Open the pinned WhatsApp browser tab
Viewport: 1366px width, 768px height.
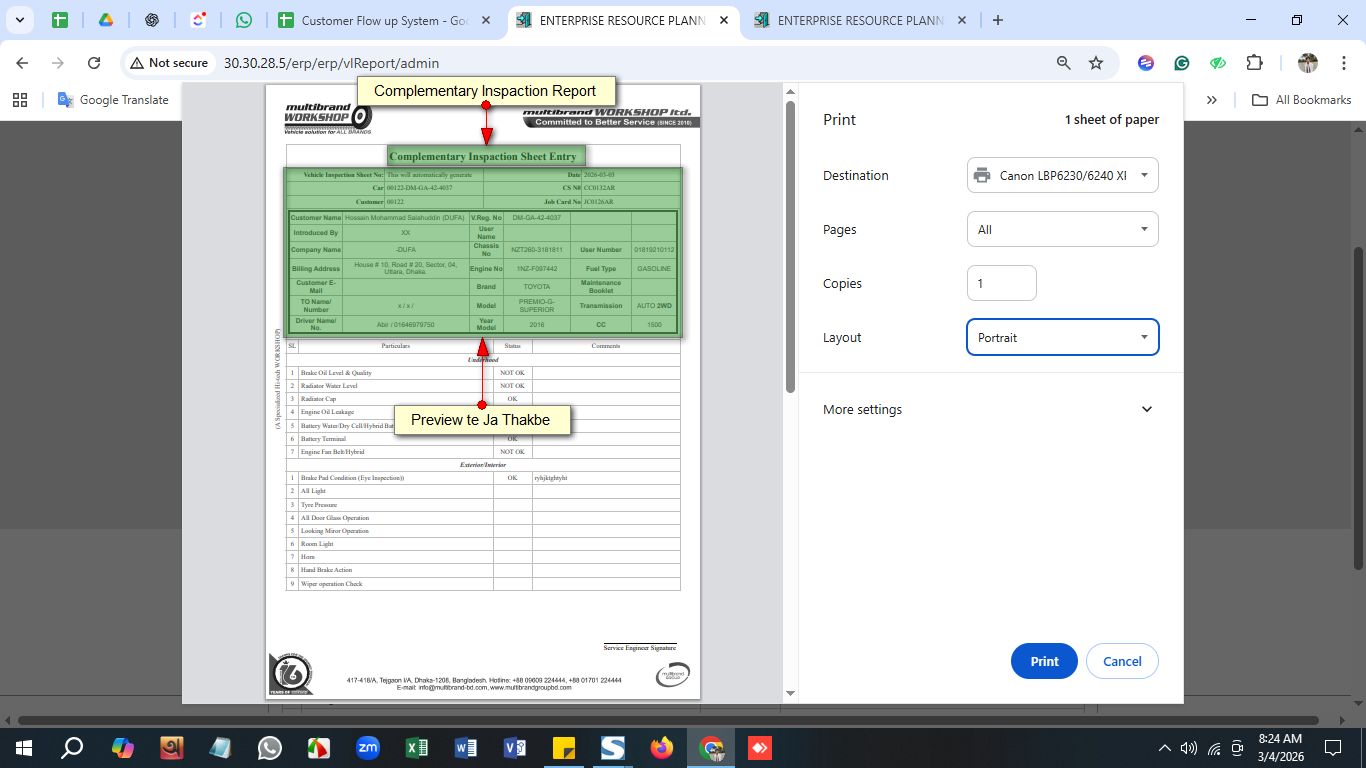(244, 20)
